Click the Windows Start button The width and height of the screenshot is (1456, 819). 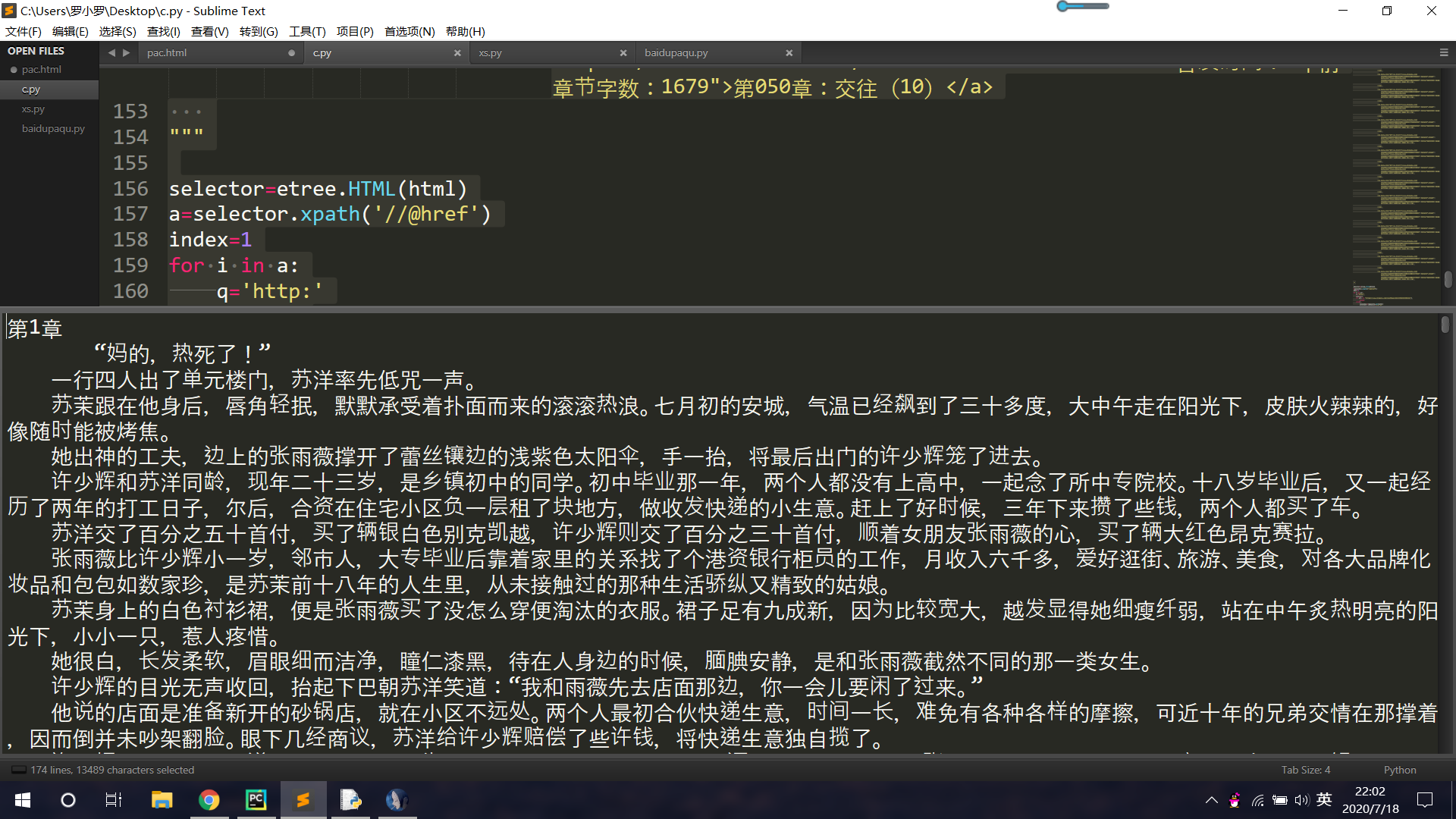point(22,800)
